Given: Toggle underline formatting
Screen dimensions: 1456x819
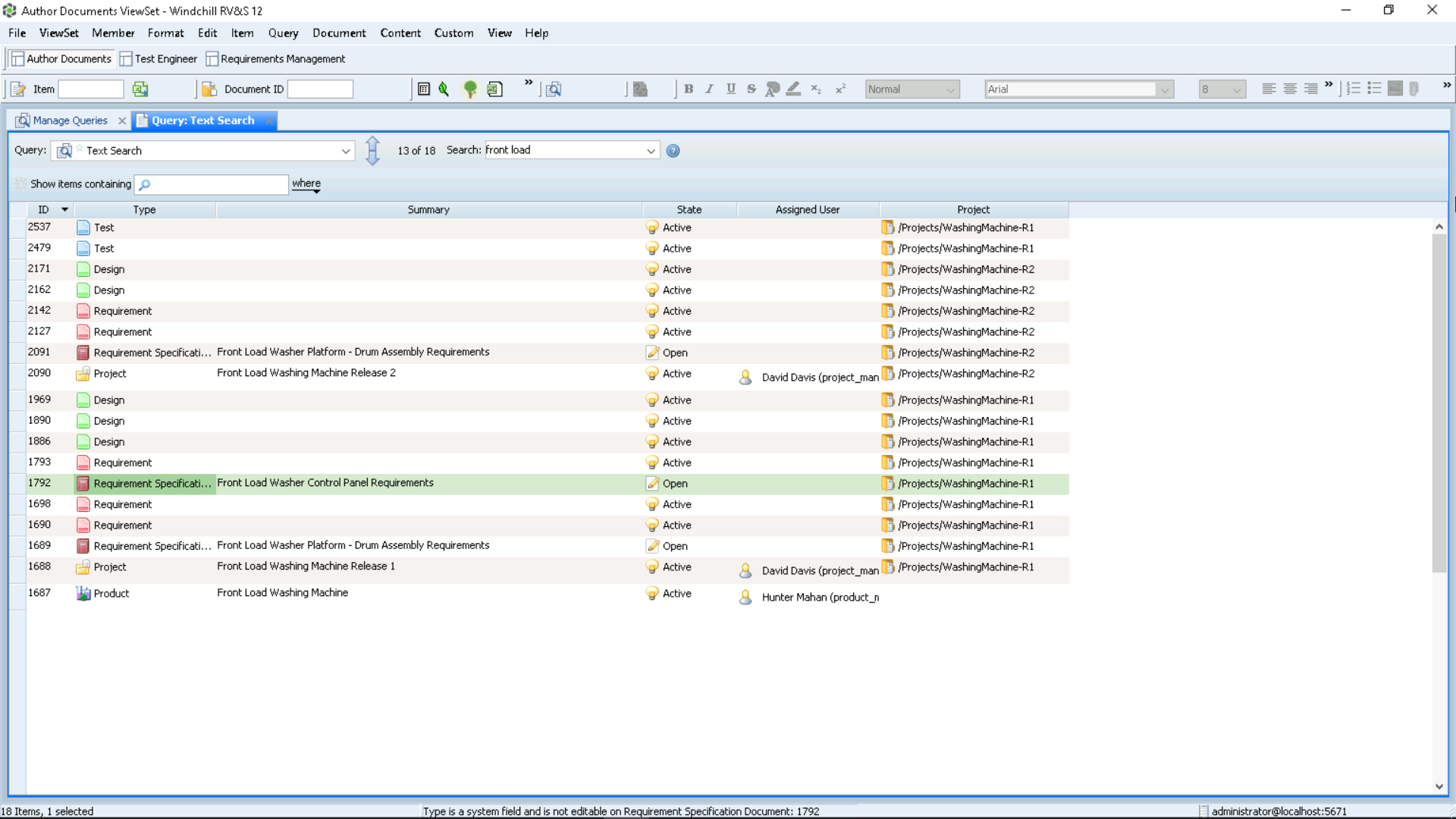Looking at the screenshot, I should 731,89.
